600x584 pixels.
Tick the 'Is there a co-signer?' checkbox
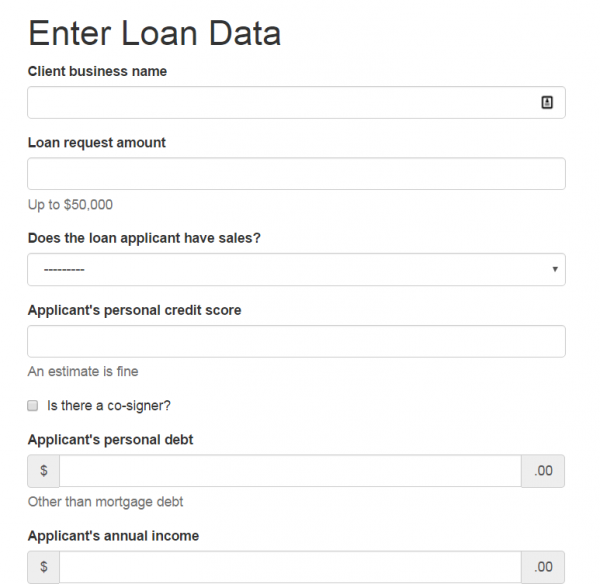tap(33, 405)
